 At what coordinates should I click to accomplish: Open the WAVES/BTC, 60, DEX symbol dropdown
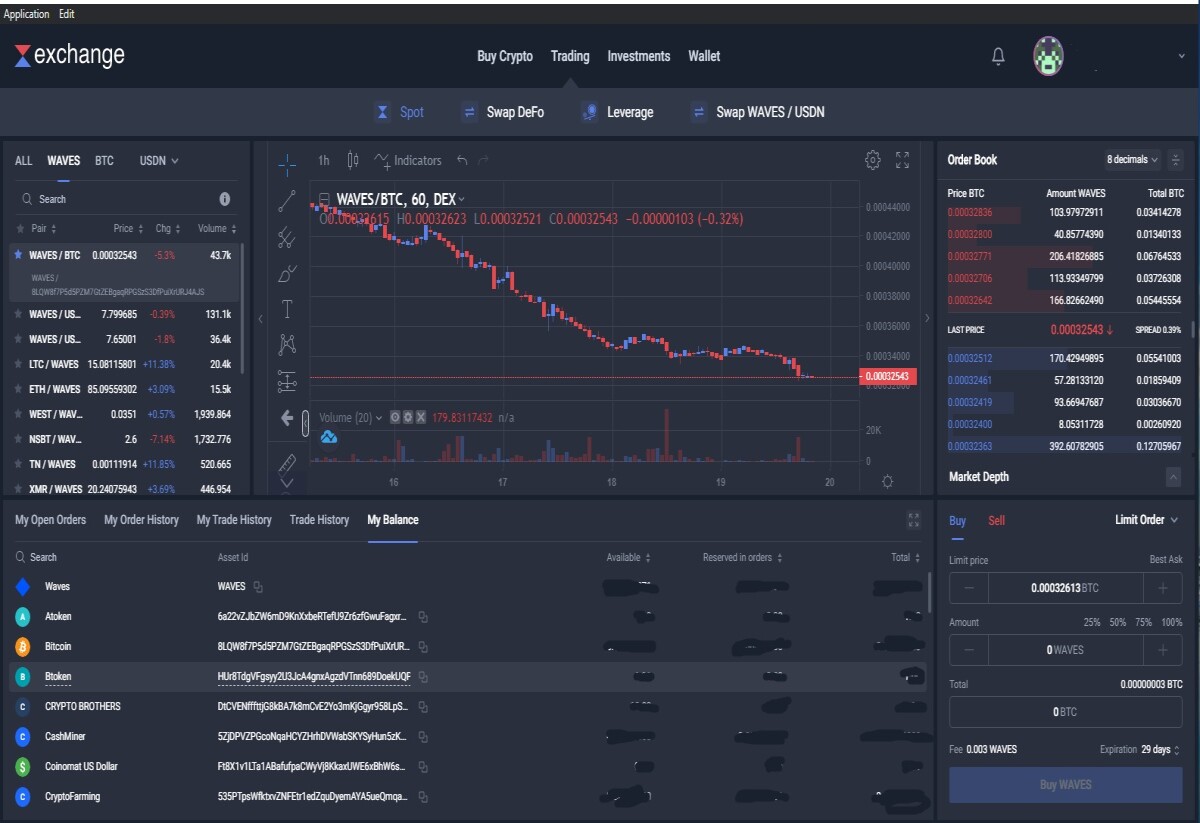tap(461, 200)
